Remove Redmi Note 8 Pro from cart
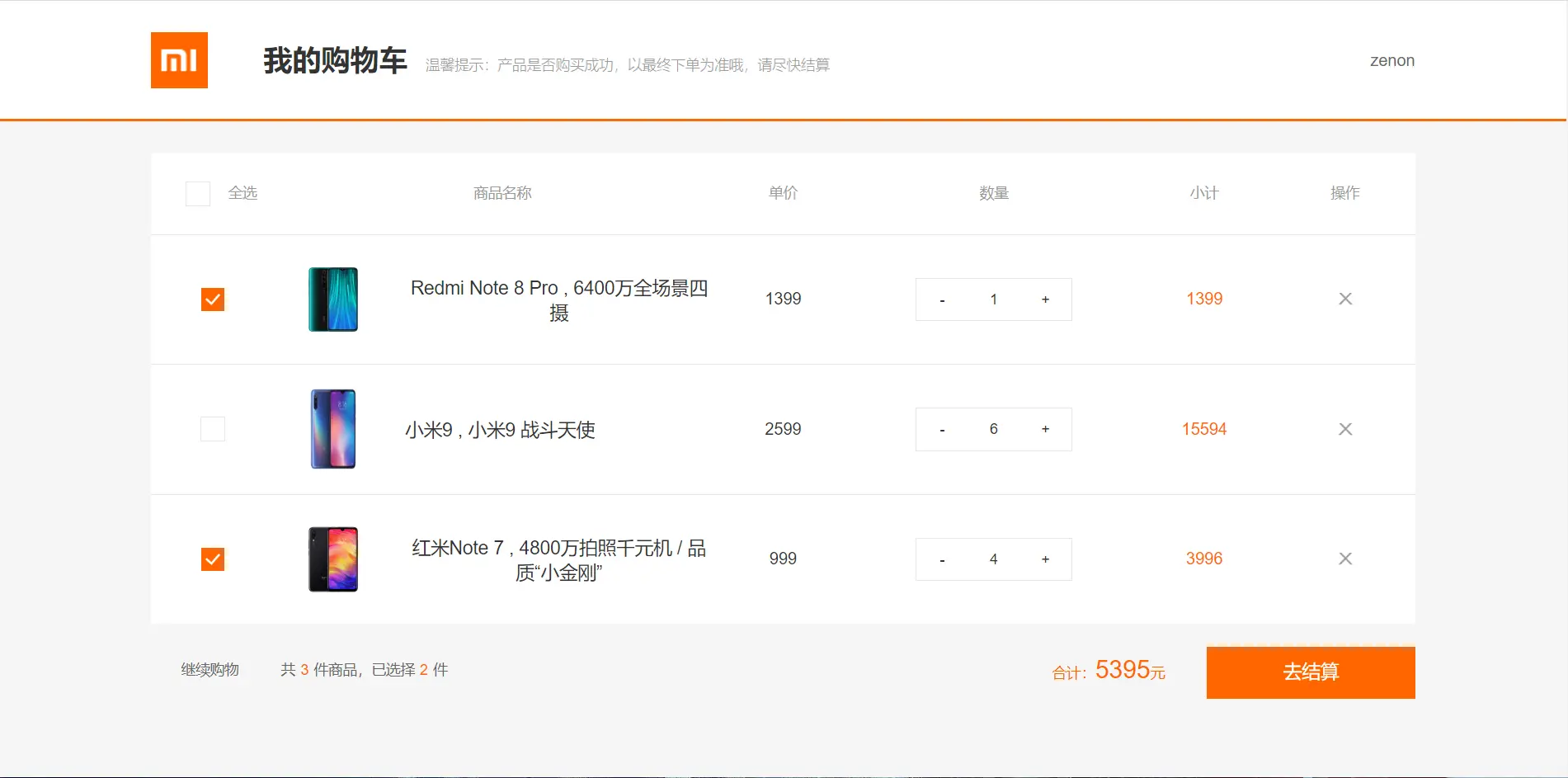 click(1345, 299)
